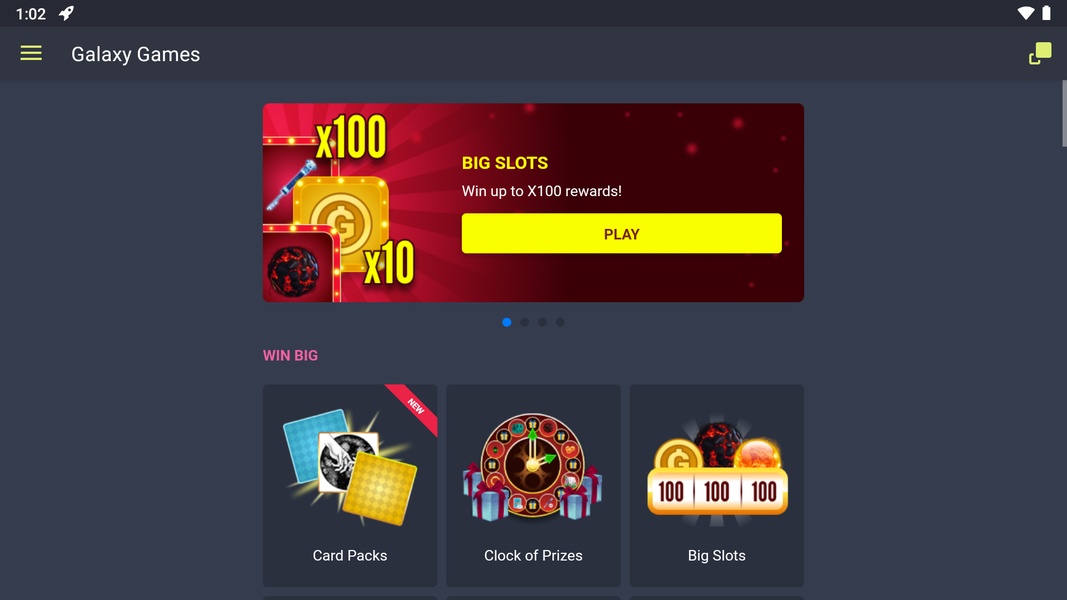1067x600 pixels.
Task: Click the vertical scrollbar on the right
Action: [x=1064, y=113]
